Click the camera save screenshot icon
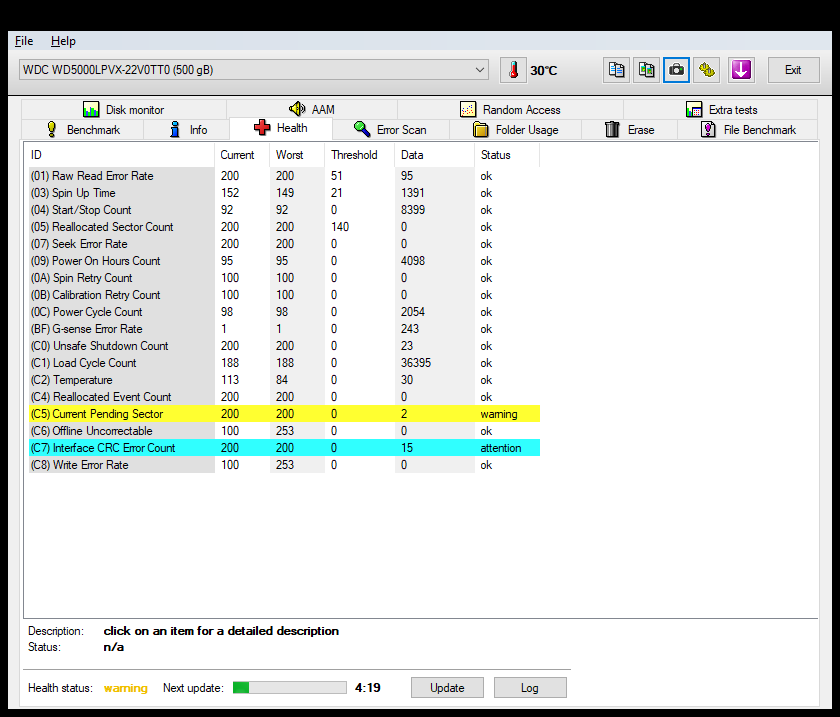This screenshot has height=717, width=840. pos(677,70)
